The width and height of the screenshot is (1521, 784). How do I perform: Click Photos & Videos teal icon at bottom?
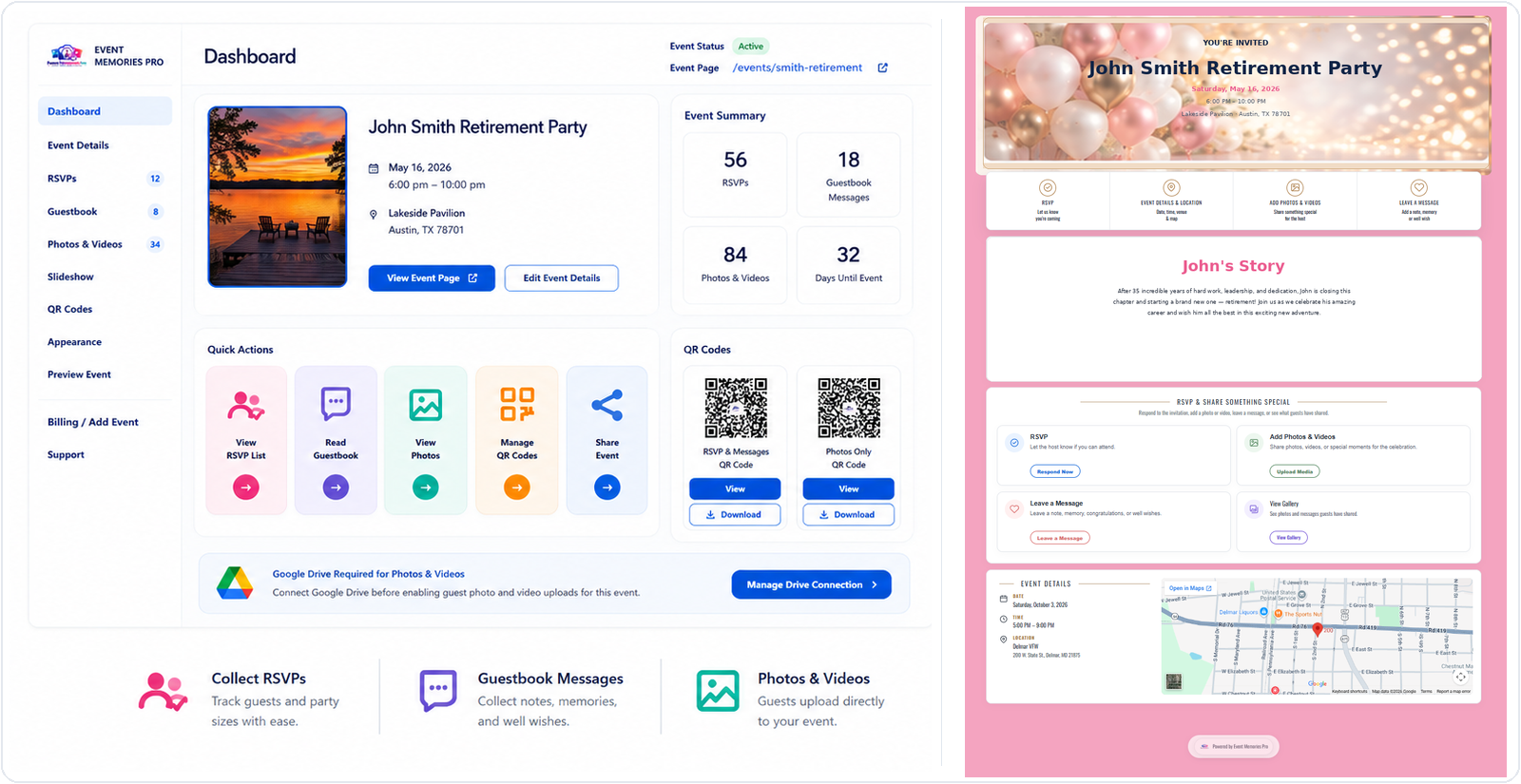(718, 691)
